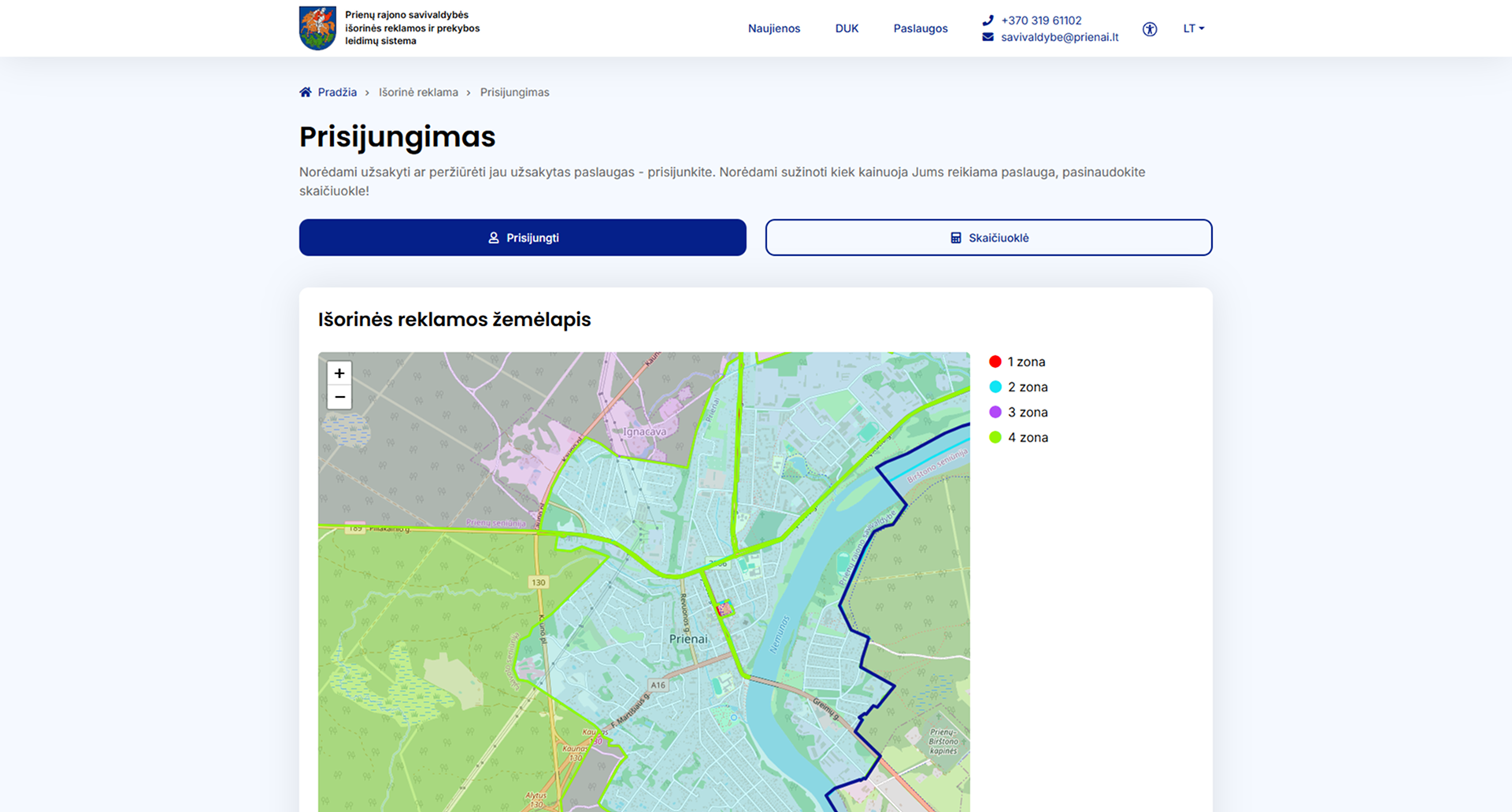Screen dimensions: 1512x812
Task: Click the municipality coat of arms logo
Action: pos(317,28)
